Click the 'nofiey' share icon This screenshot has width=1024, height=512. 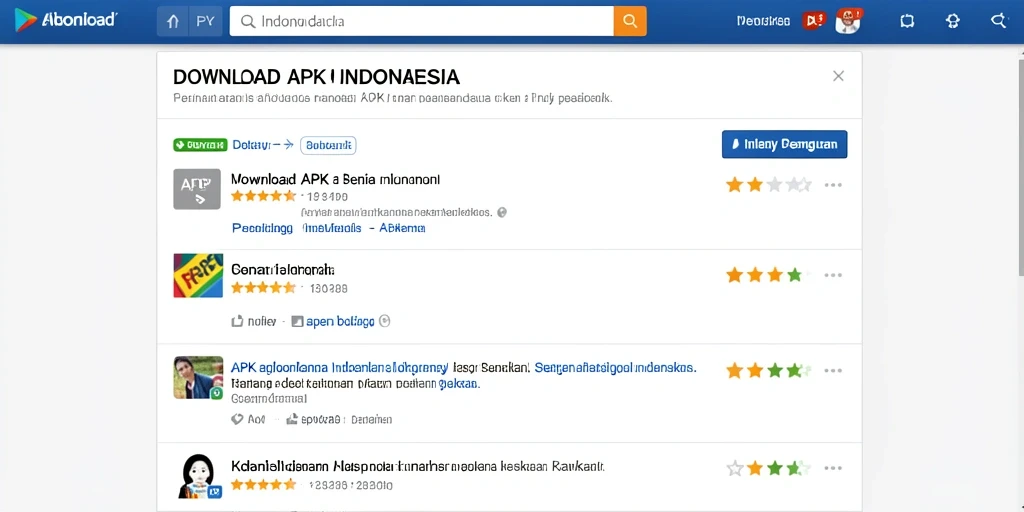pyautogui.click(x=238, y=321)
